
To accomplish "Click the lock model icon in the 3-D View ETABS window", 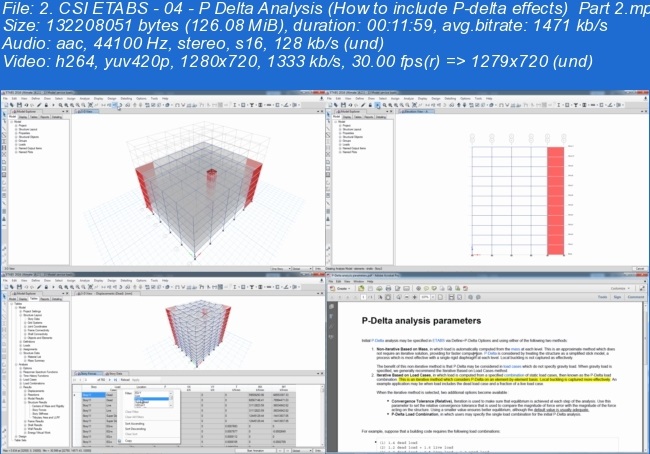I will click(x=46, y=105).
